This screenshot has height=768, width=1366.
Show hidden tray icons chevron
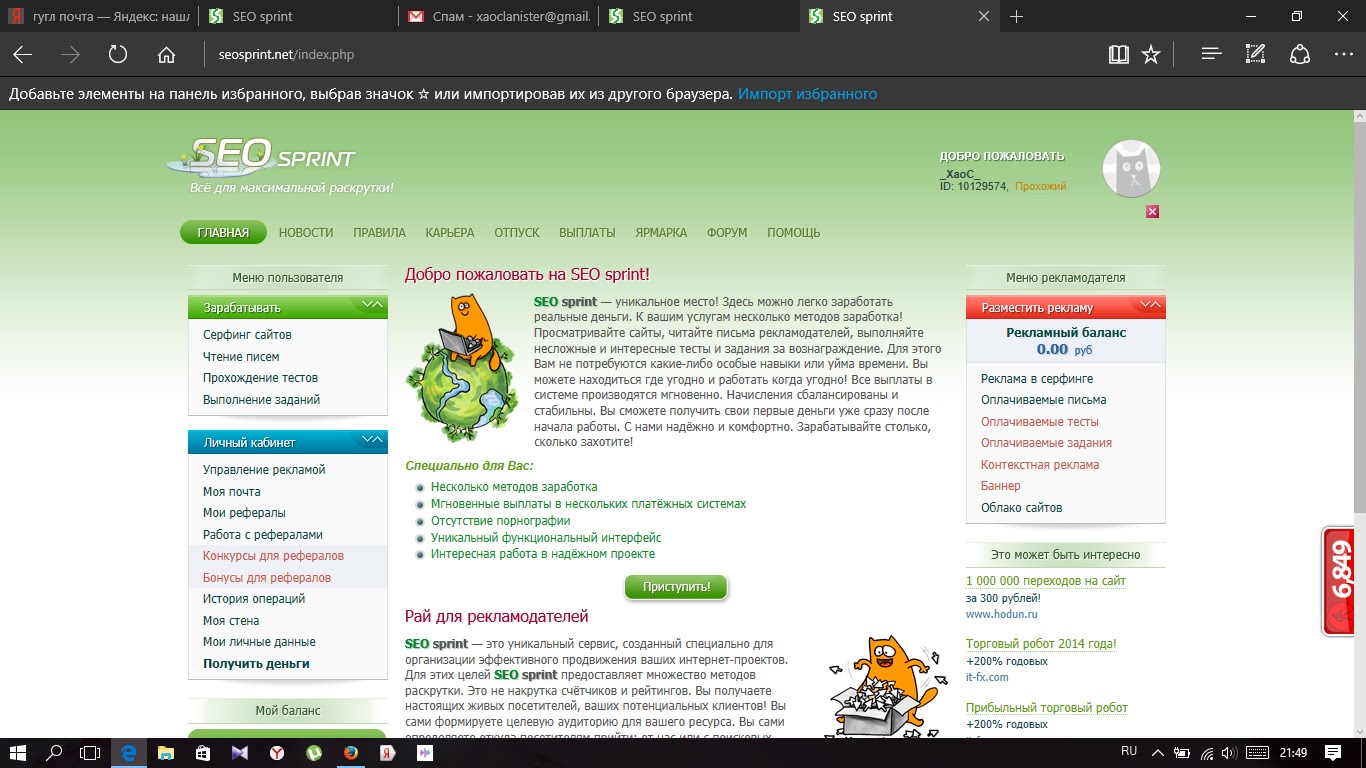click(x=1157, y=752)
